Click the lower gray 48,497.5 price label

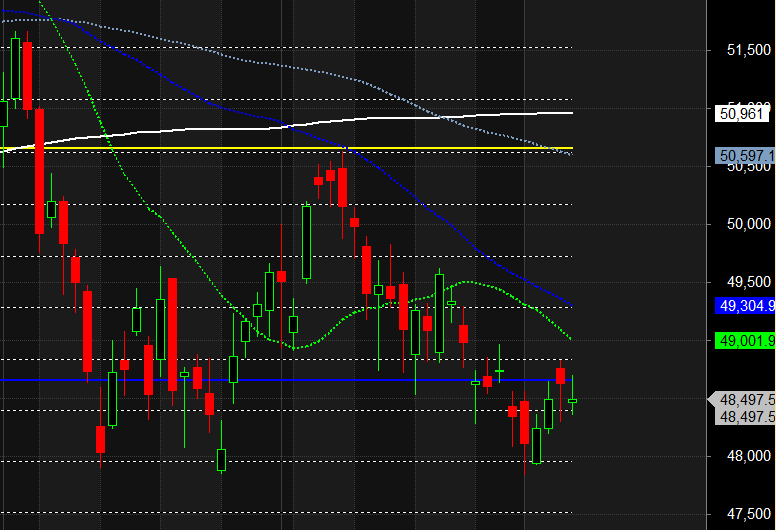coord(745,417)
